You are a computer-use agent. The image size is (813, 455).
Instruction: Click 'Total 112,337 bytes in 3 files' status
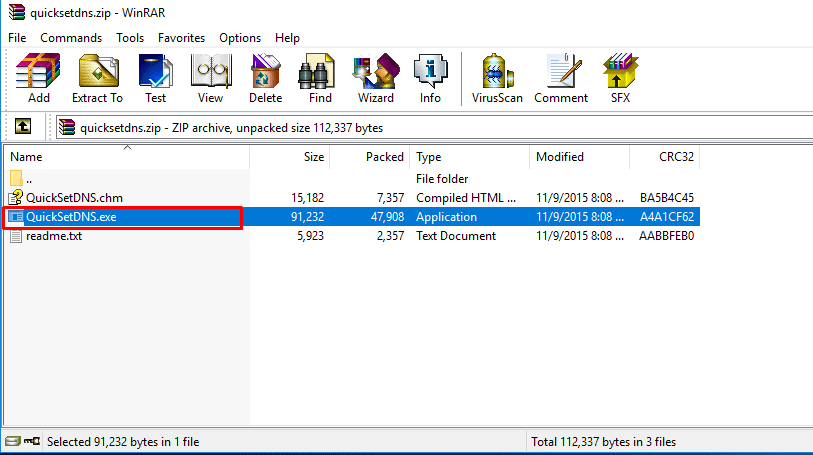pos(604,442)
